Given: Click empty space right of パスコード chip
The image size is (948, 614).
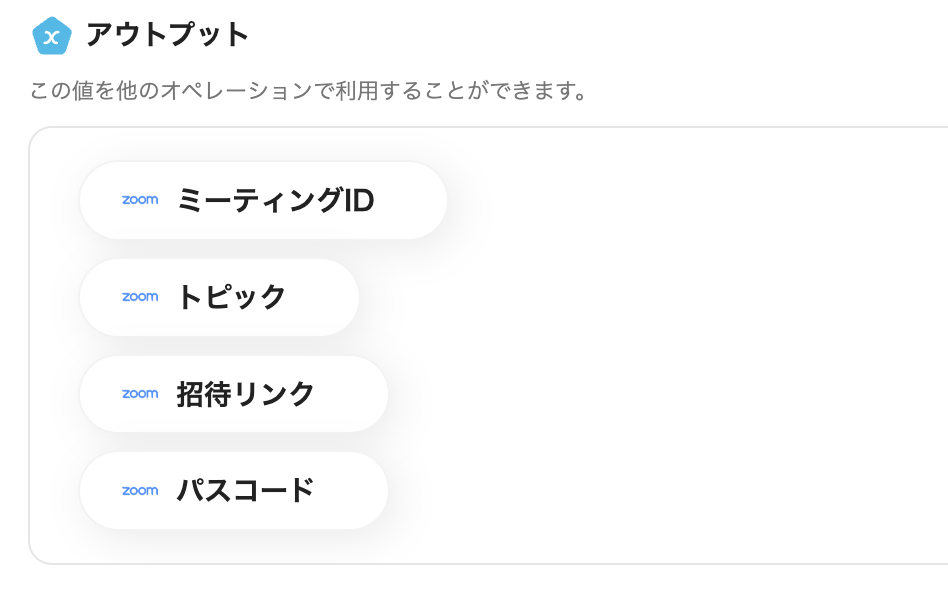Looking at the screenshot, I should [x=660, y=491].
